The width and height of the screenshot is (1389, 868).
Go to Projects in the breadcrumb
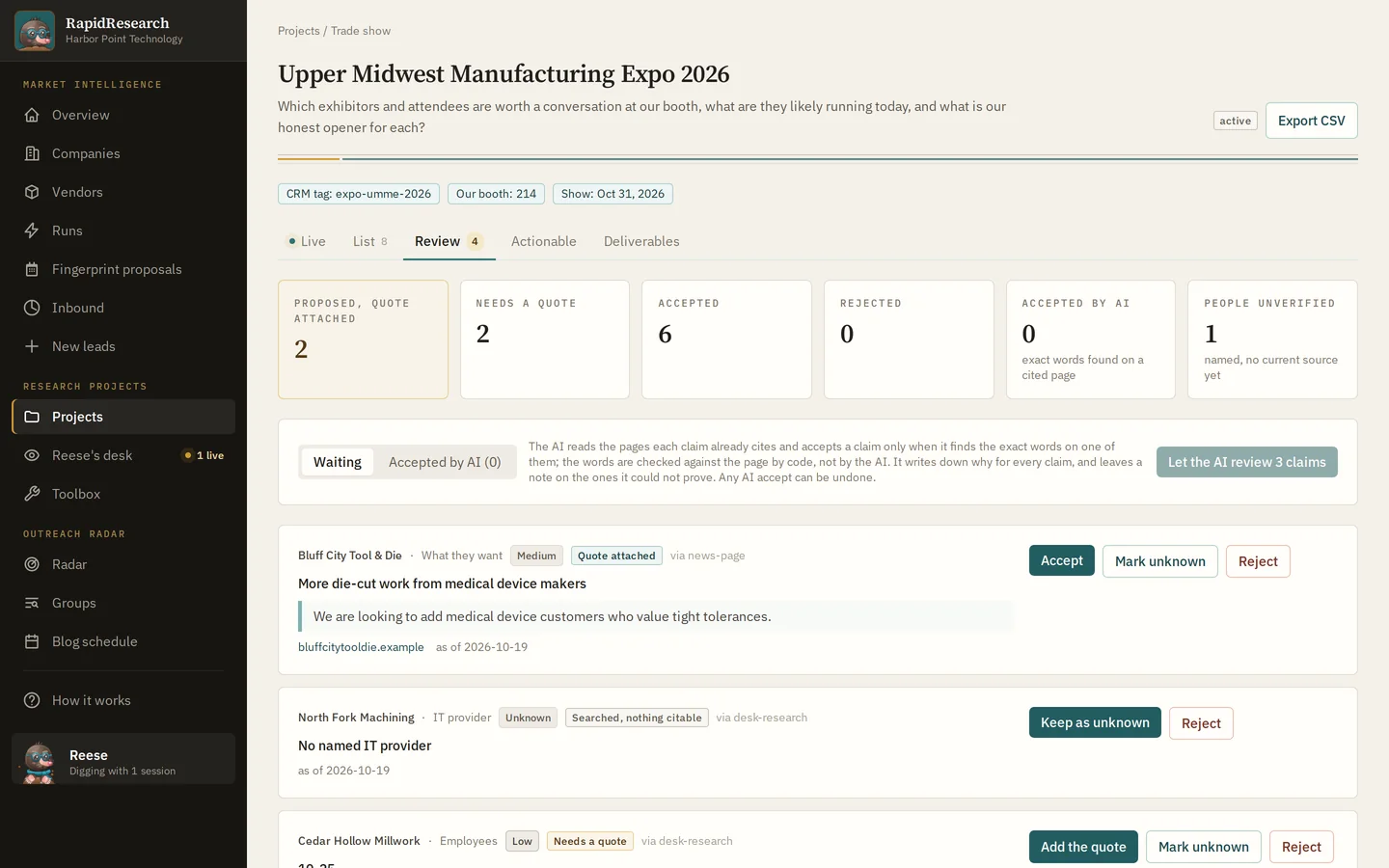299,31
